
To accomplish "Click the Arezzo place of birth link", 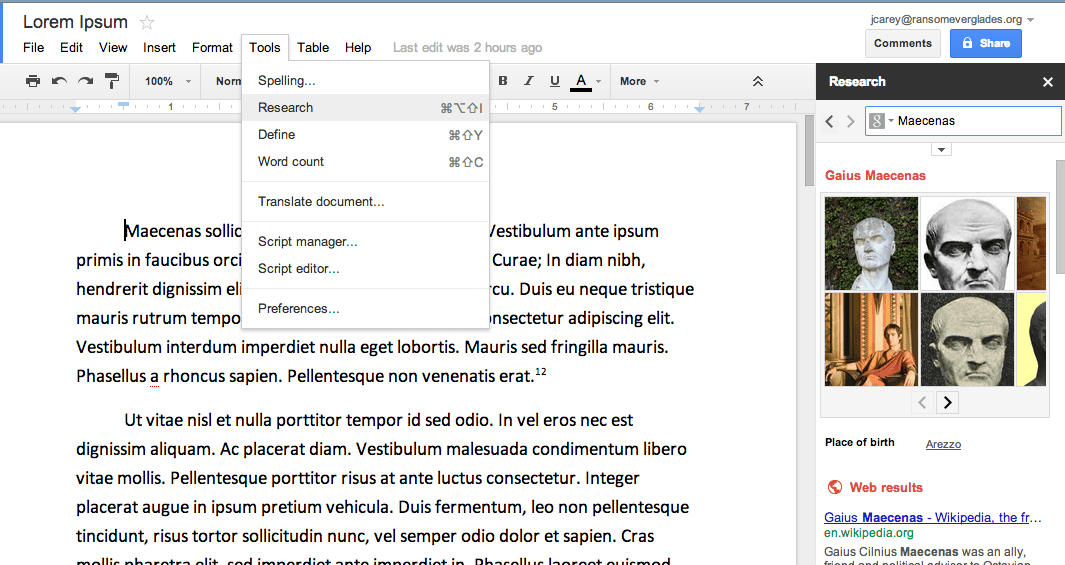I will tap(943, 444).
